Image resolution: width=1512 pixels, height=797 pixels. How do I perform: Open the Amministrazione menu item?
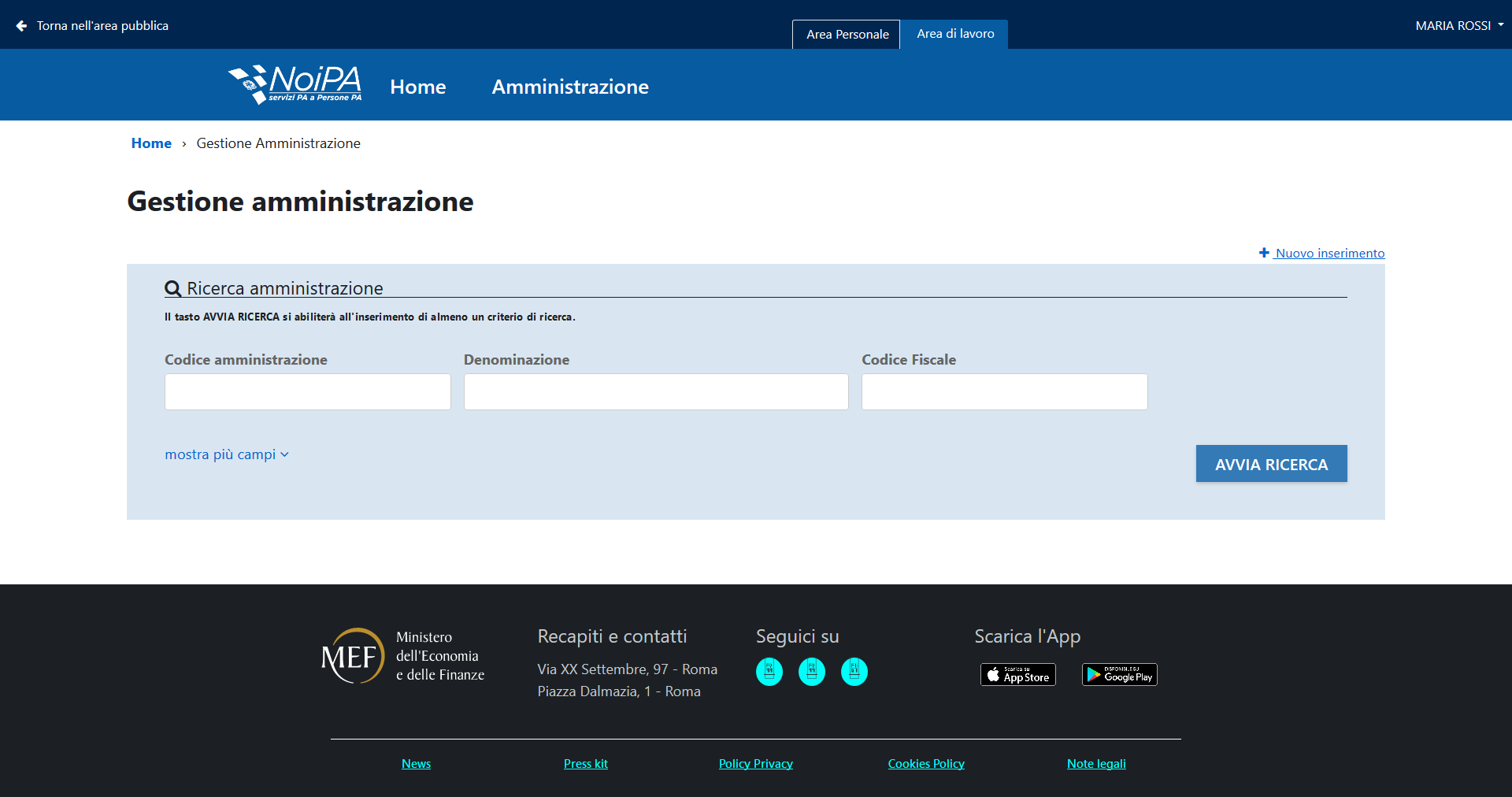pos(570,87)
